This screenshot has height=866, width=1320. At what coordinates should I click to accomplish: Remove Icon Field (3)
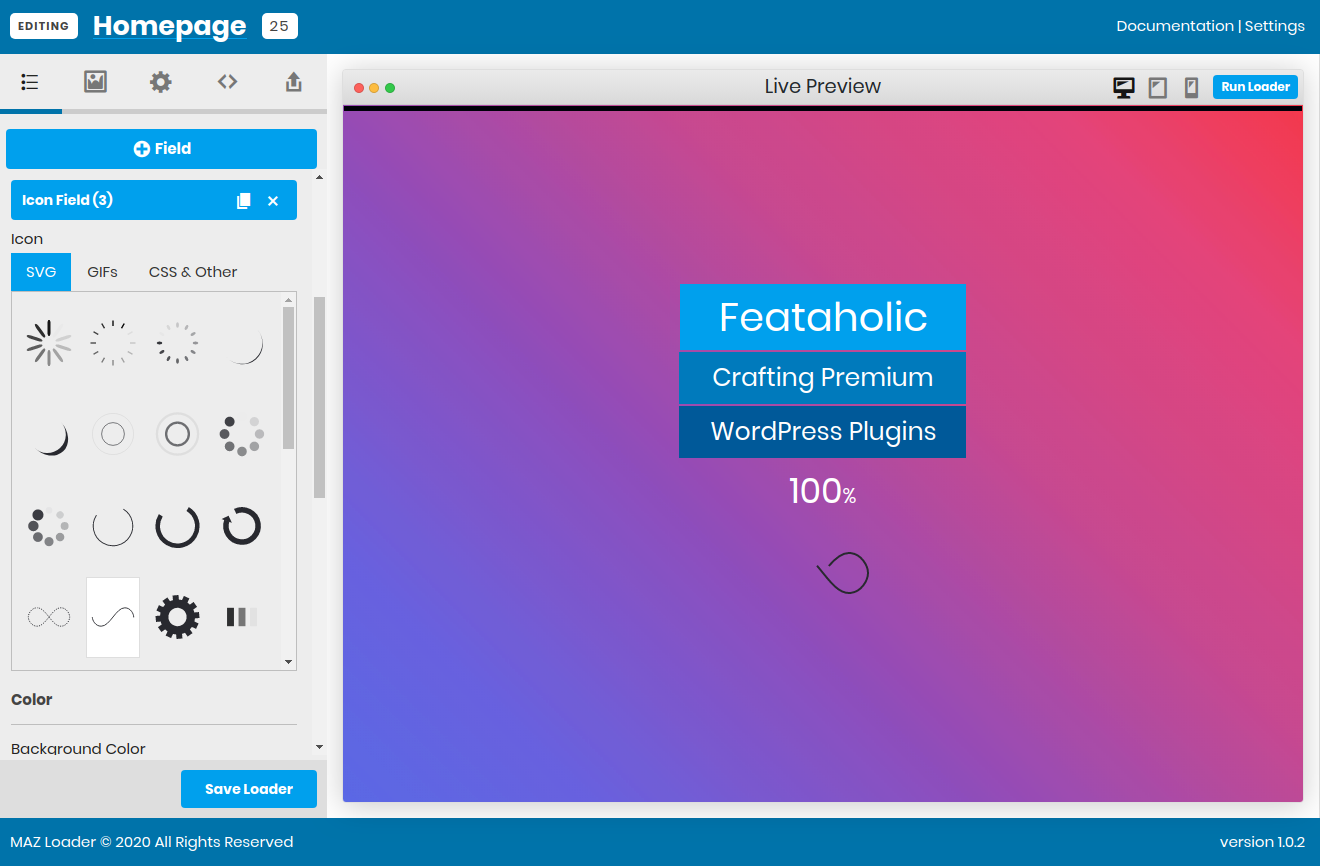pos(273,200)
